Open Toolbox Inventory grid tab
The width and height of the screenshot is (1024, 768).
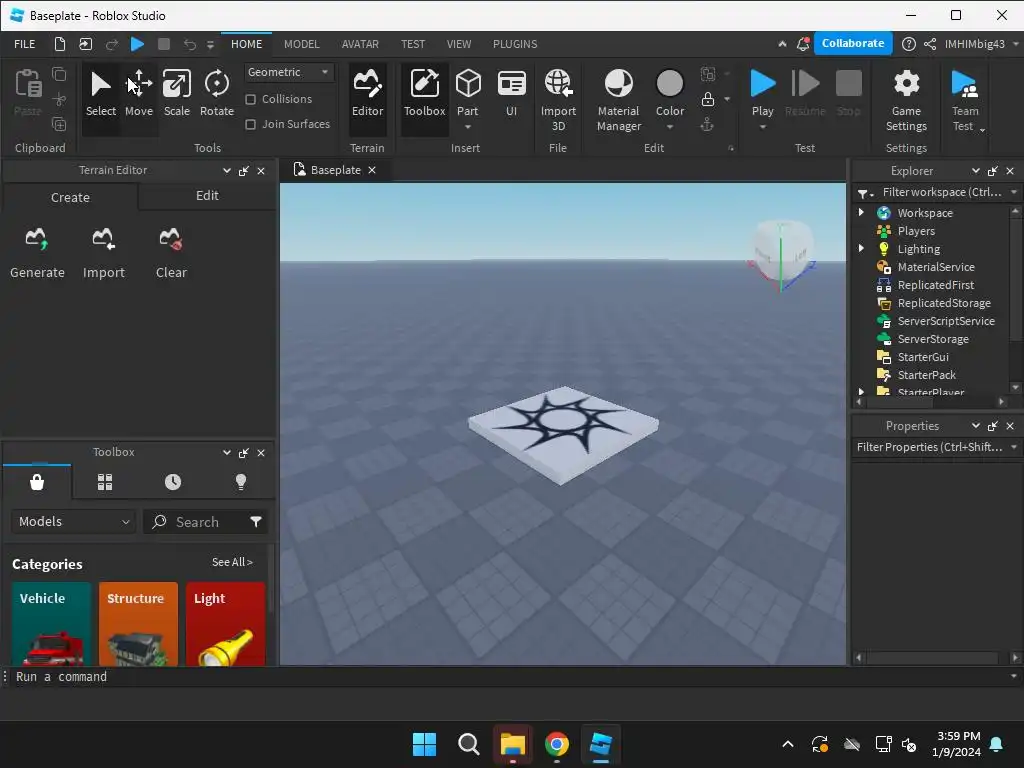tap(104, 482)
